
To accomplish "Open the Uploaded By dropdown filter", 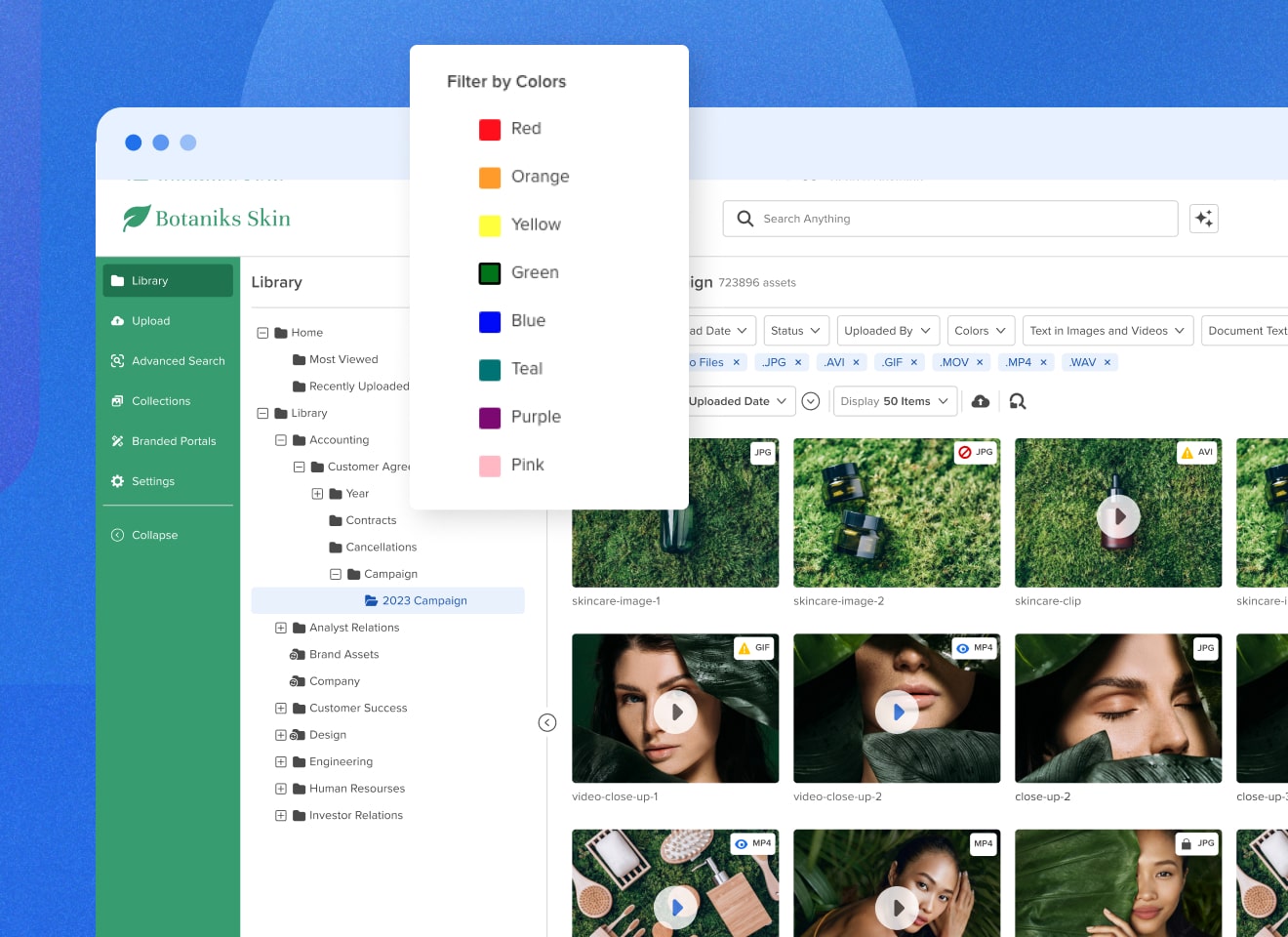I will pos(888,331).
